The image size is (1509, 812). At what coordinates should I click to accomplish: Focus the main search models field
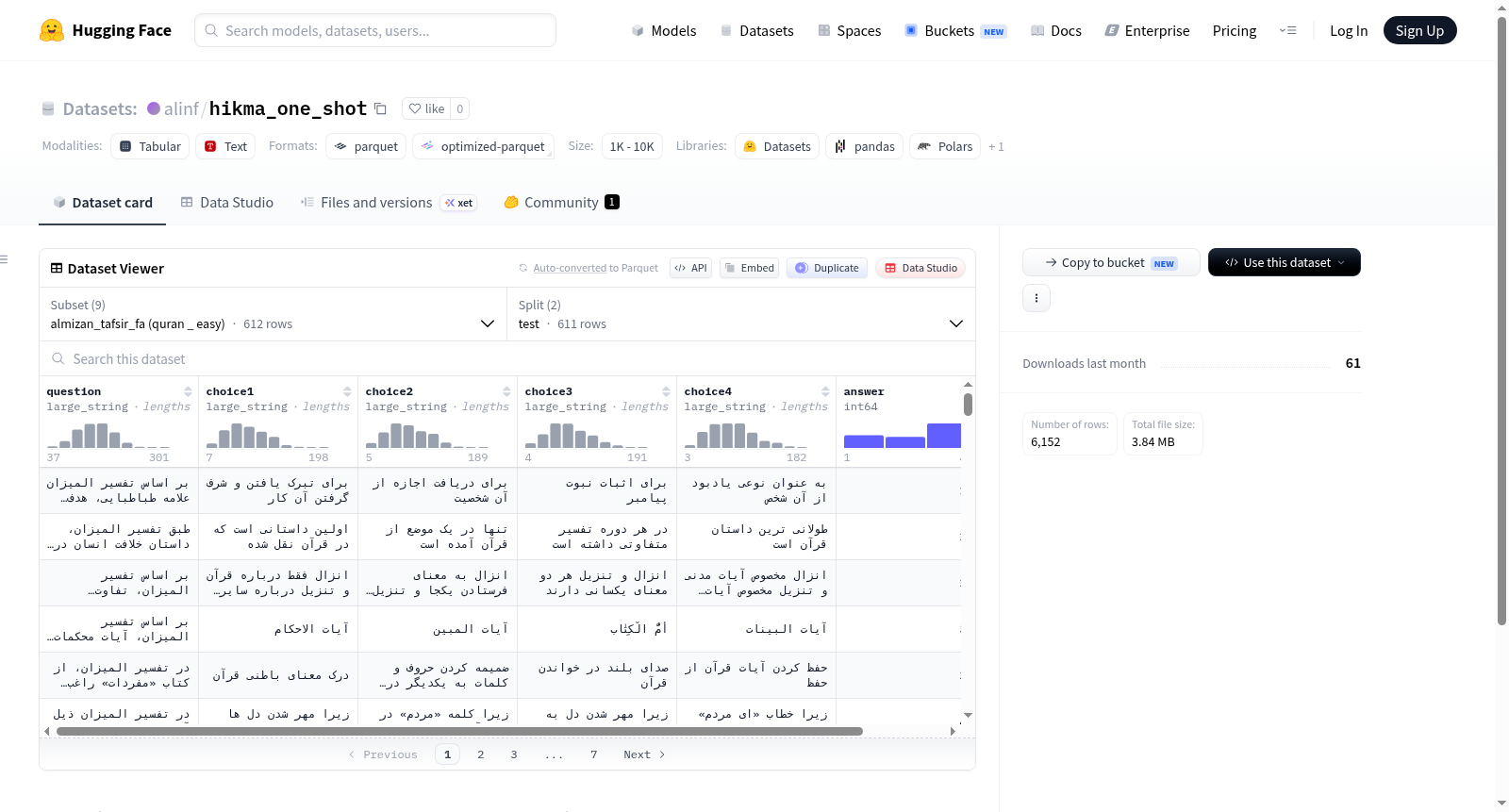point(375,30)
